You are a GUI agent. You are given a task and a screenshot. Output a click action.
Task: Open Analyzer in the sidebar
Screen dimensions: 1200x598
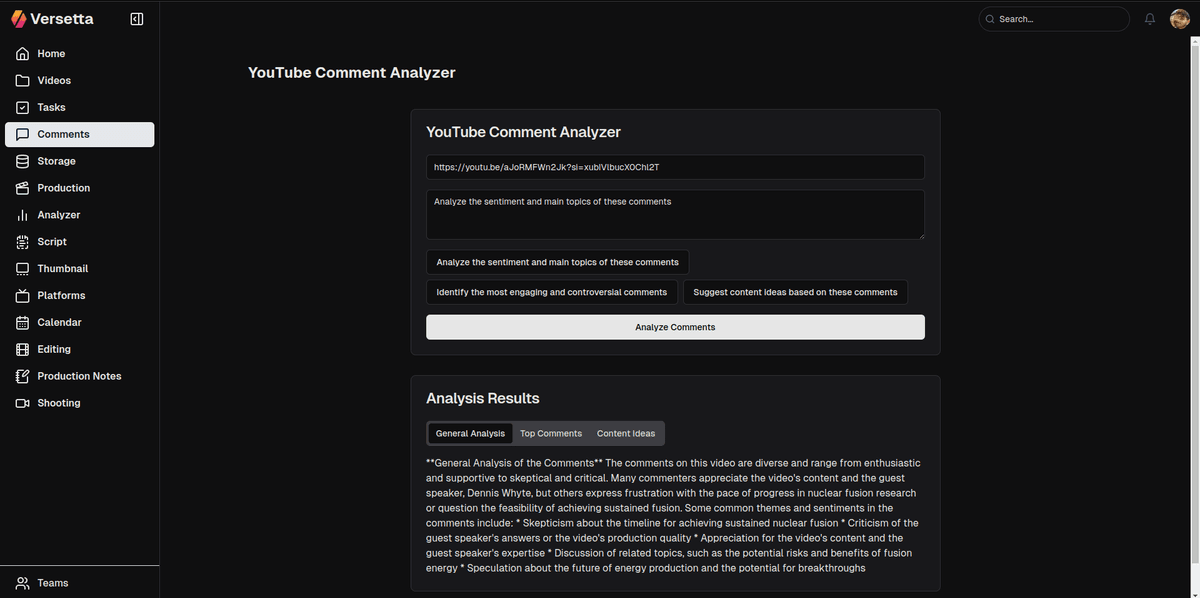tap(79, 215)
